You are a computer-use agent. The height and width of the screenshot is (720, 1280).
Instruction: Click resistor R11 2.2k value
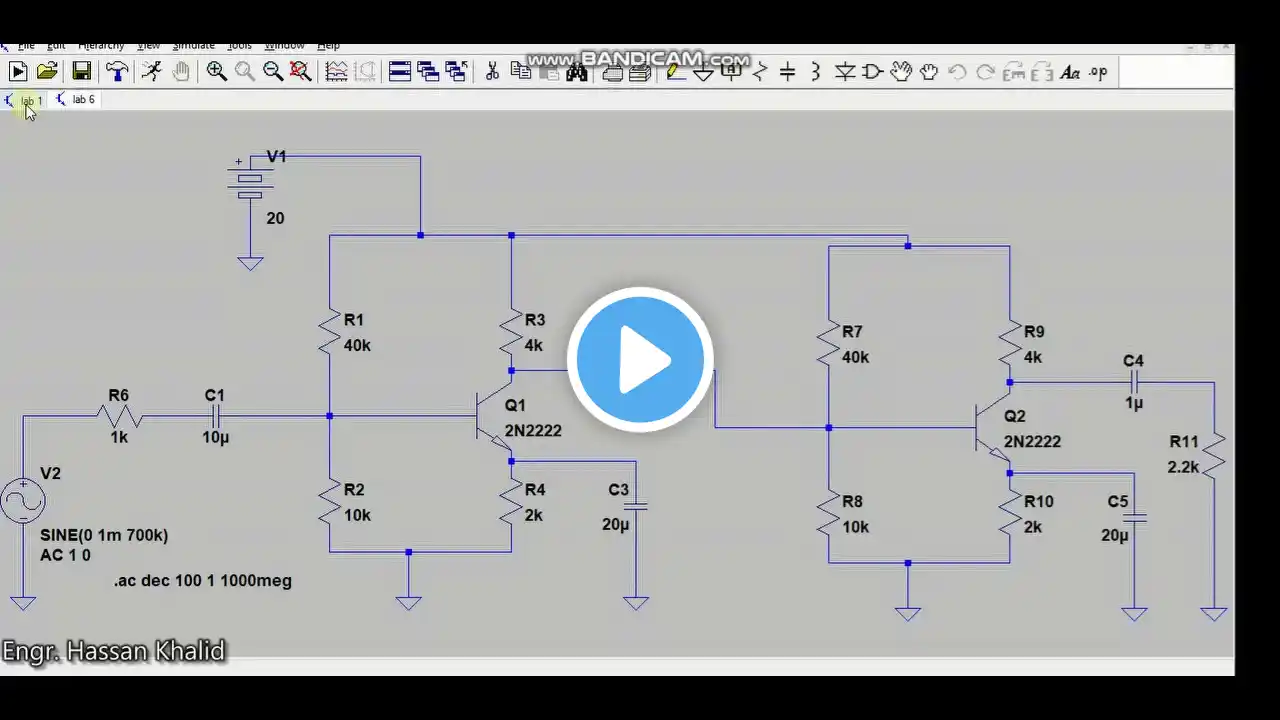1183,467
